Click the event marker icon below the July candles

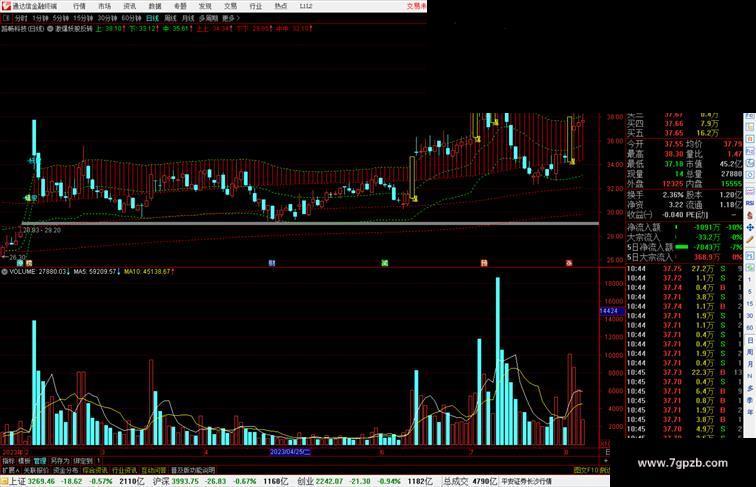pyautogui.click(x=484, y=263)
